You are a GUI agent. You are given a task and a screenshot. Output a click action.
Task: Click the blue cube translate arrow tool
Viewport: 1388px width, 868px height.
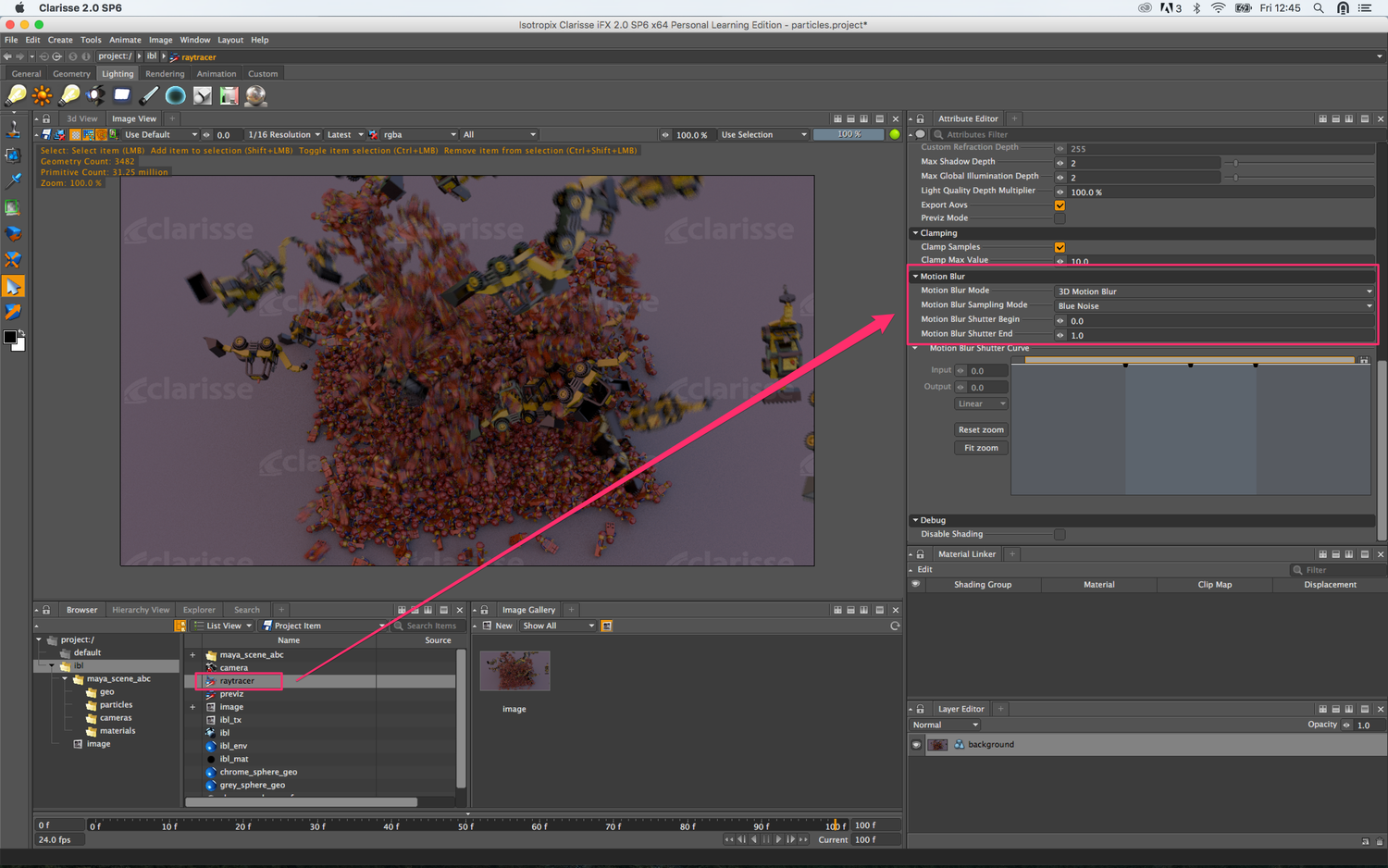pos(13,313)
